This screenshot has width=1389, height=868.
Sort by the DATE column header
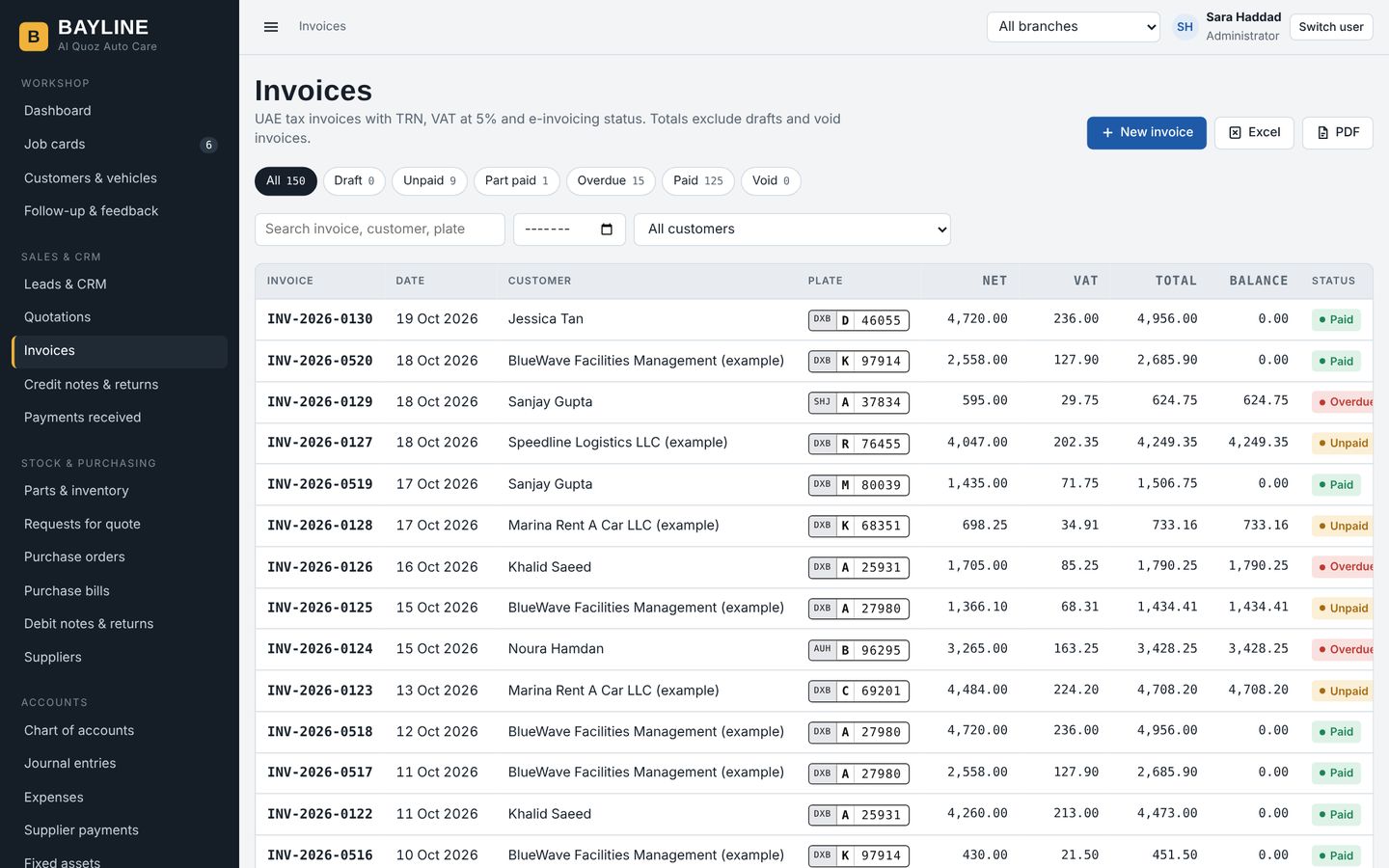point(410,281)
